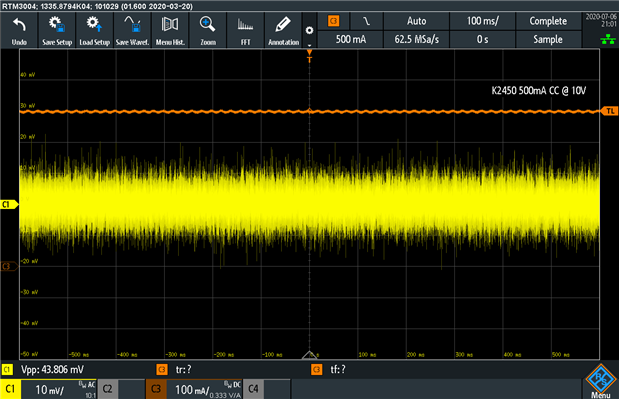Select the Annotation pencil tool
Screen dimensions: 619x399
[283, 31]
